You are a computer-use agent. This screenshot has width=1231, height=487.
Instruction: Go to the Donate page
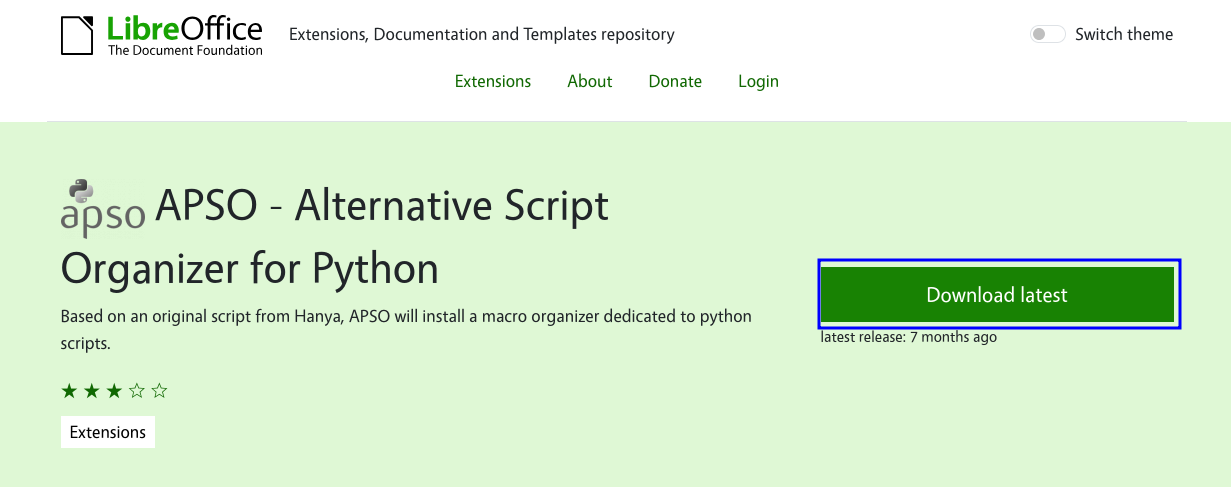pos(675,81)
